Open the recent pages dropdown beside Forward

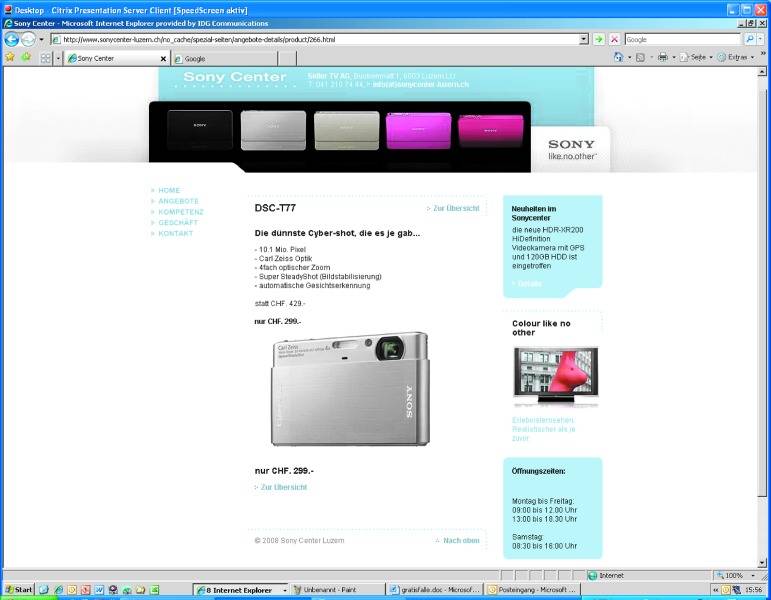[41, 39]
